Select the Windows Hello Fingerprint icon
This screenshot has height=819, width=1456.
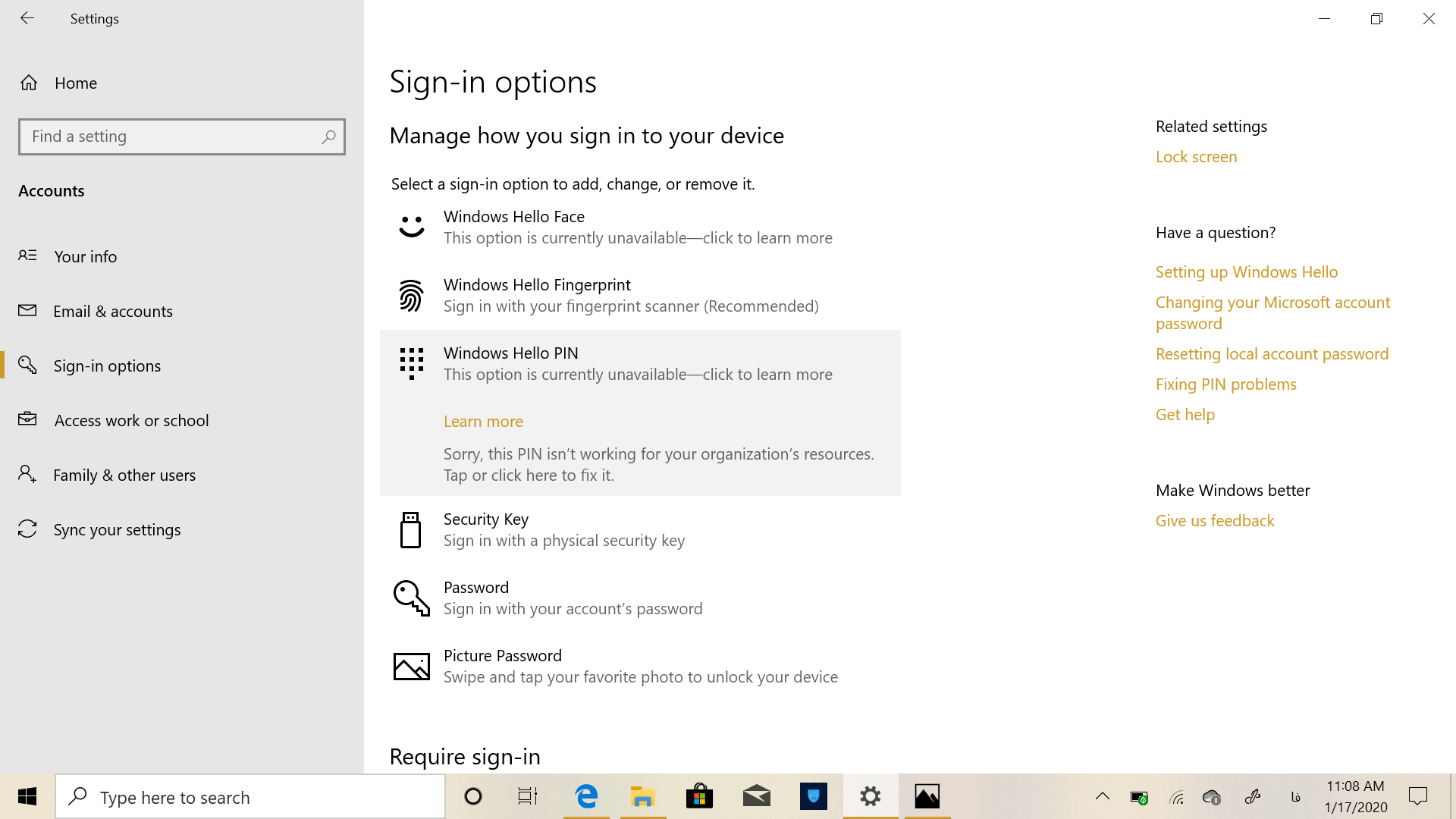[412, 295]
